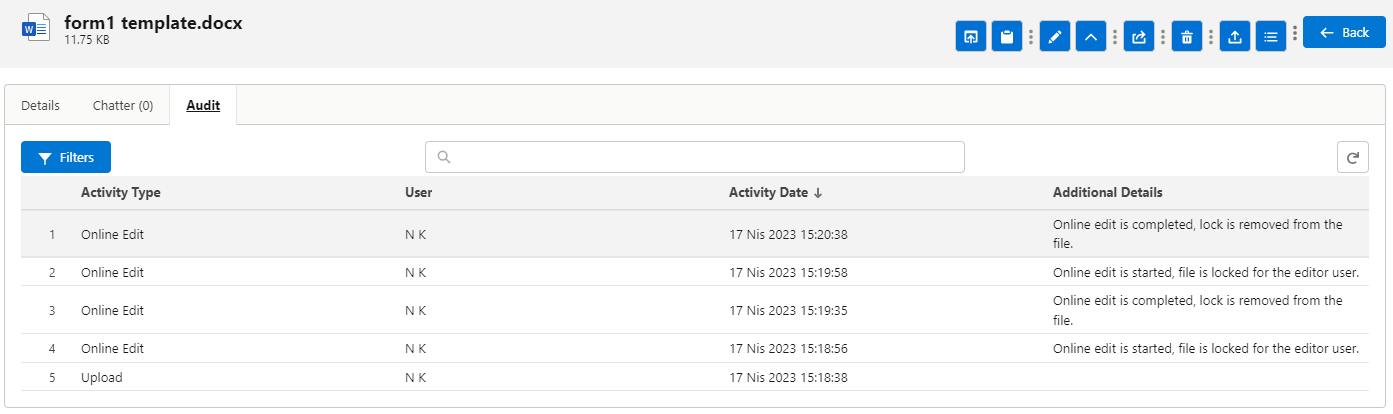1393x414 pixels.
Task: Click the list view icon
Action: point(1270,37)
